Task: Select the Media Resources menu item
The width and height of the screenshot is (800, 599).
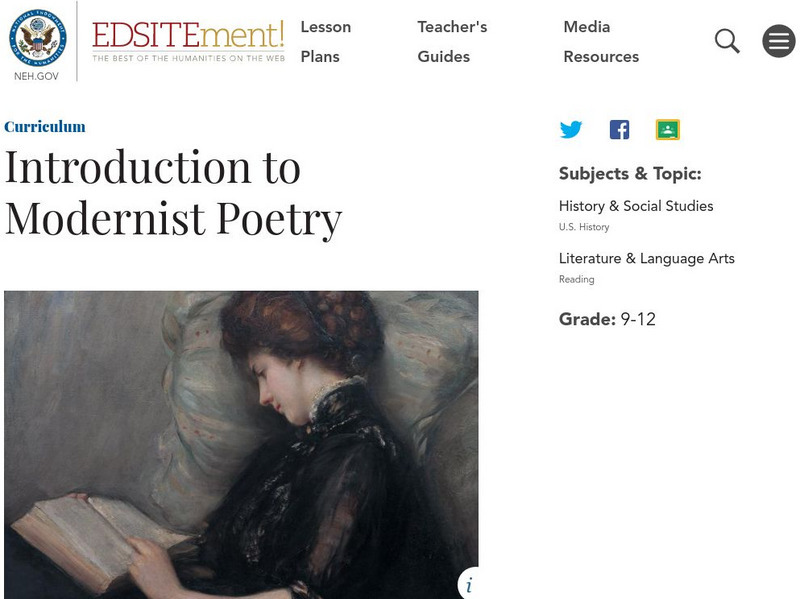Action: 601,42
